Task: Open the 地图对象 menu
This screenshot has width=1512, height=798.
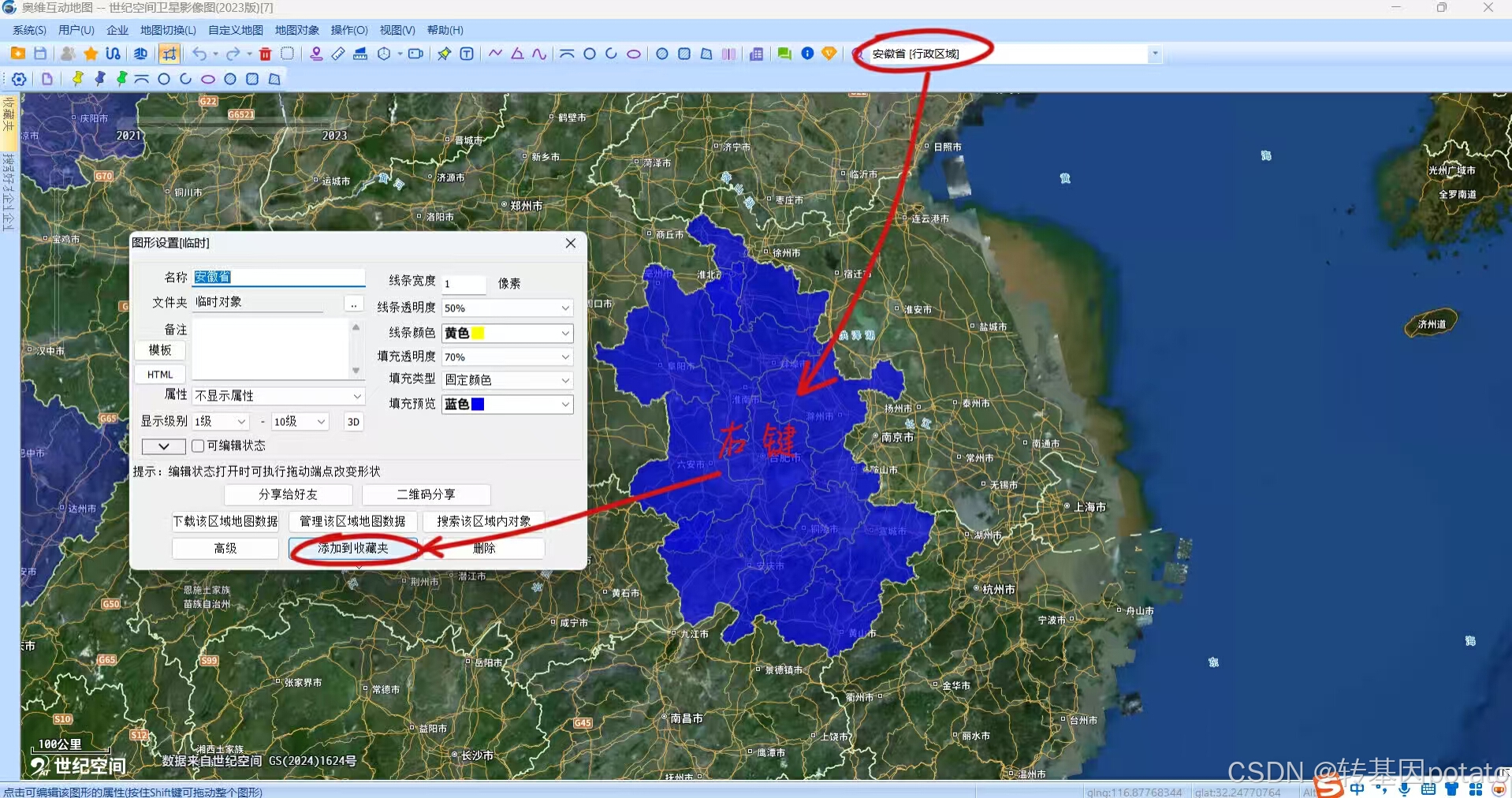Action: click(297, 30)
